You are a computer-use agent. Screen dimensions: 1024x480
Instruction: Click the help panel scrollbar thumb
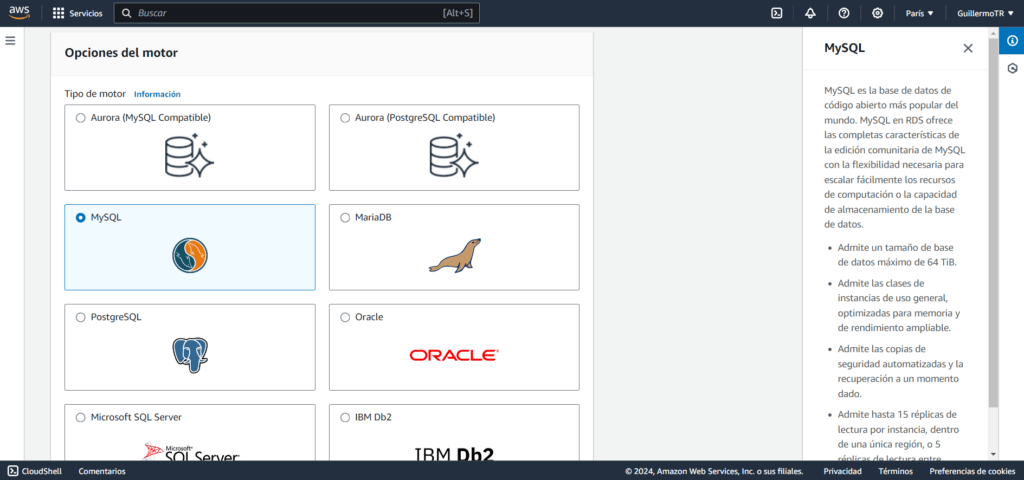[993, 222]
